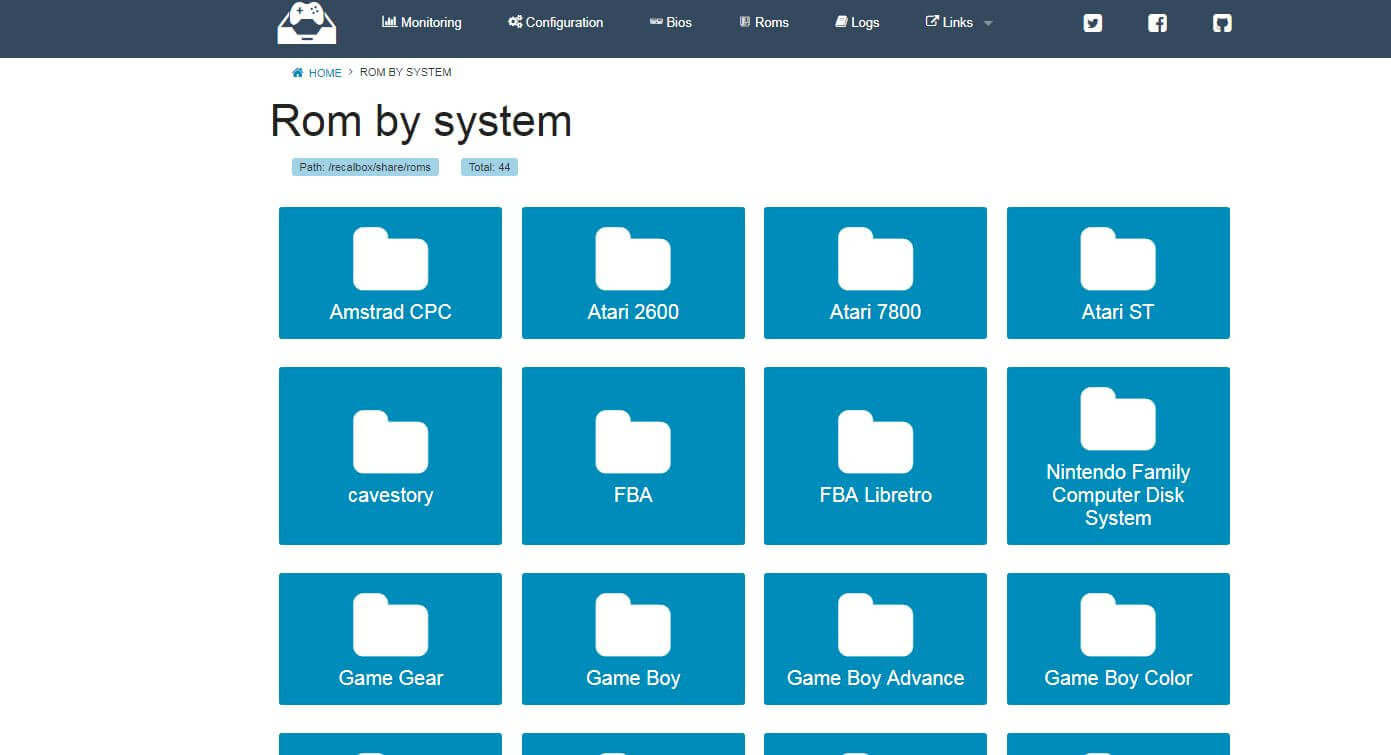Open the Amstrad CPC label link
The image size is (1391, 755).
[x=390, y=312]
